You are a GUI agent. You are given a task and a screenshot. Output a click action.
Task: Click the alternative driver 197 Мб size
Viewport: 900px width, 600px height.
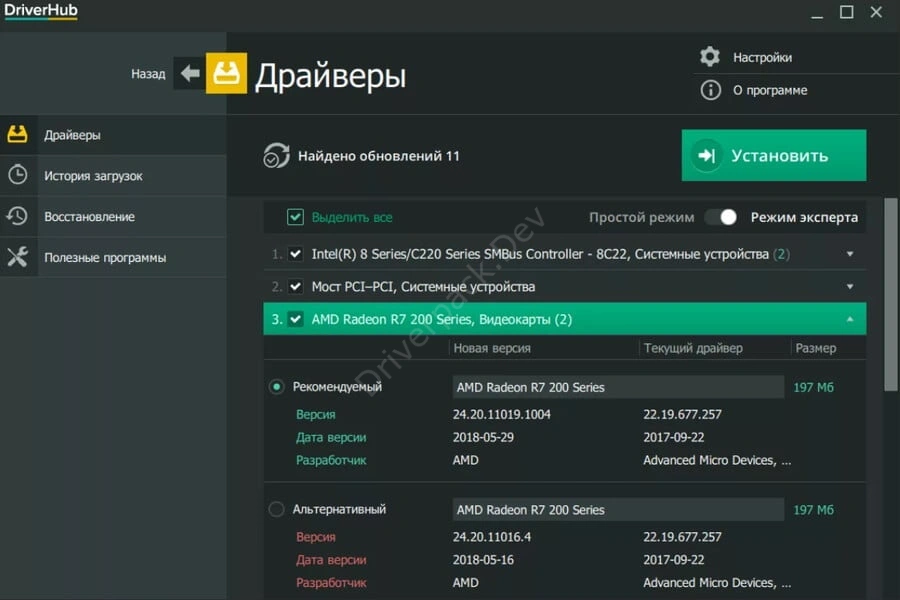[x=813, y=509]
